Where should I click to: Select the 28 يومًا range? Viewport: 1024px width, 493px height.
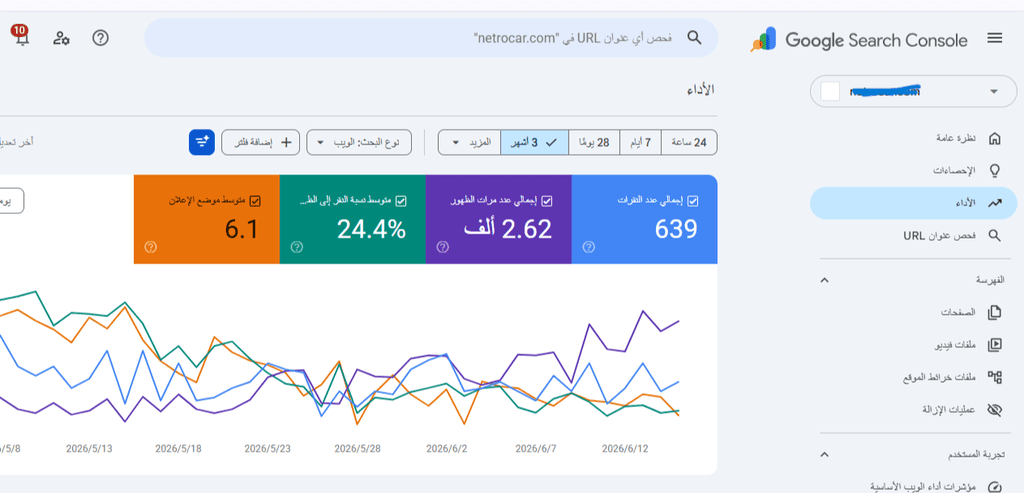point(594,142)
